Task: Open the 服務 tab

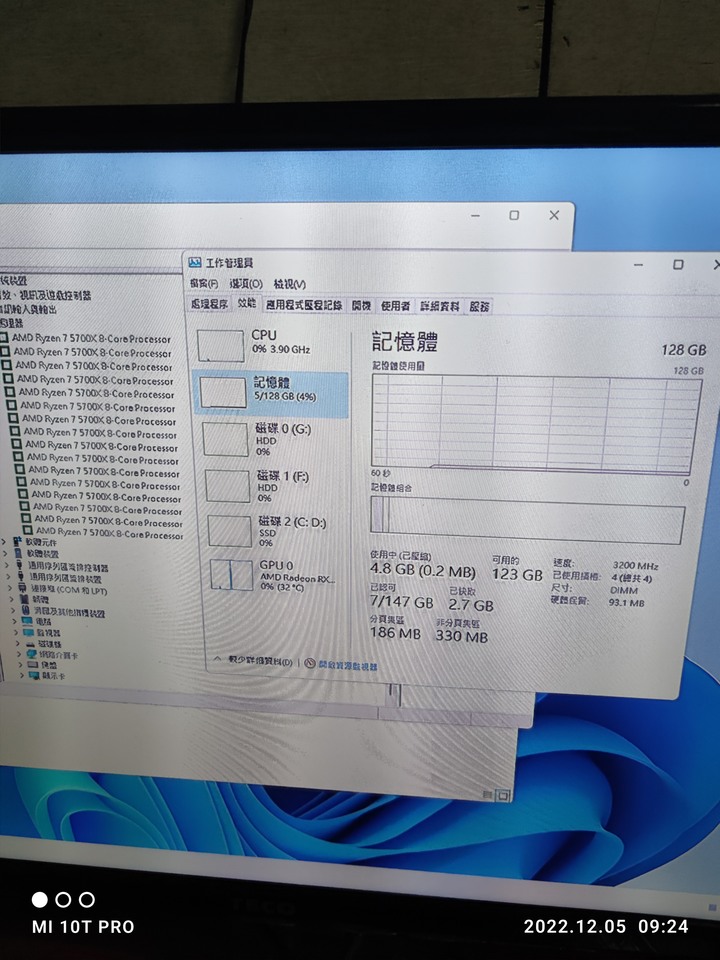Action: (479, 307)
